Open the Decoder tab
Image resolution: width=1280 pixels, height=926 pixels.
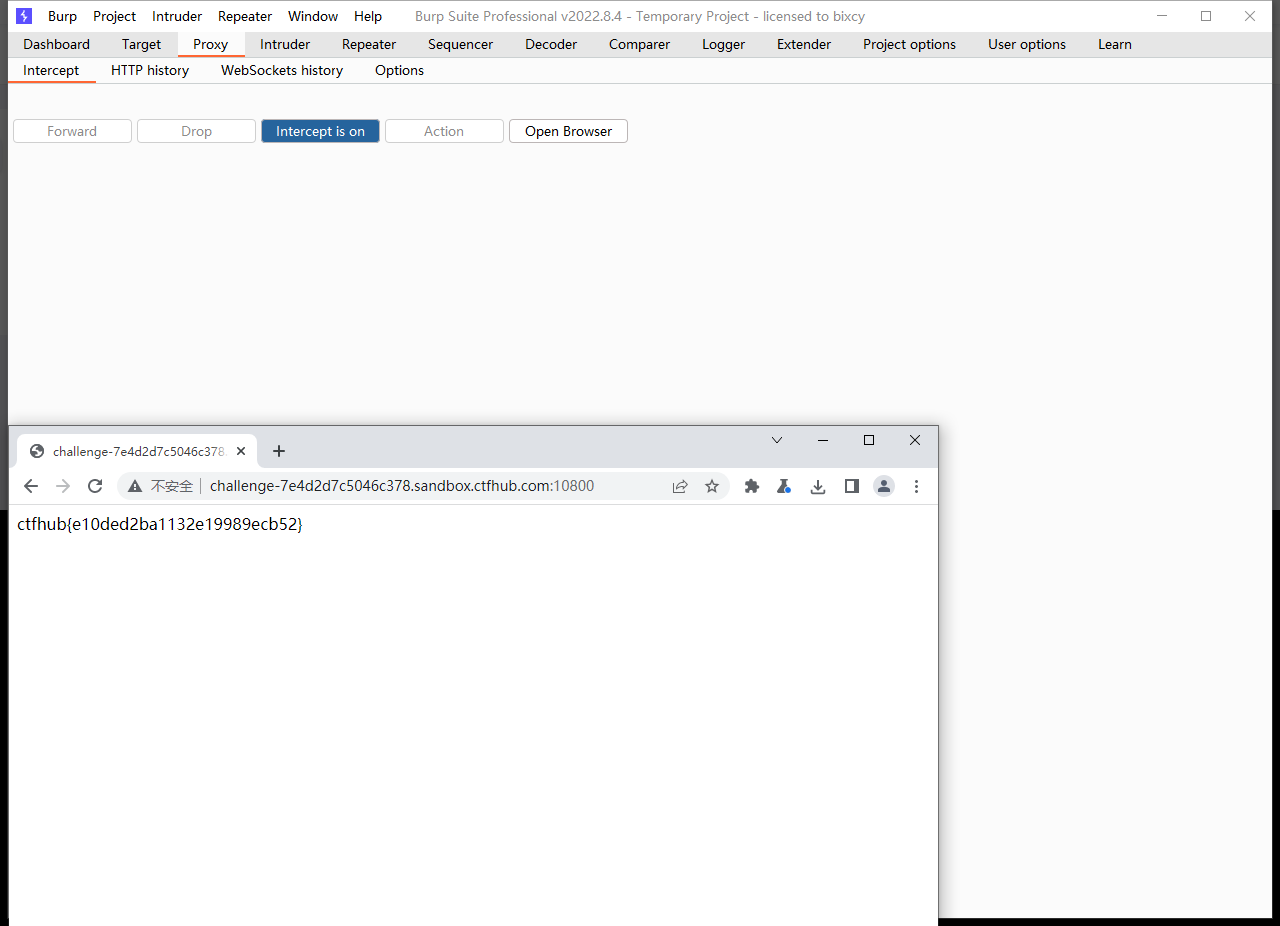pyautogui.click(x=551, y=44)
